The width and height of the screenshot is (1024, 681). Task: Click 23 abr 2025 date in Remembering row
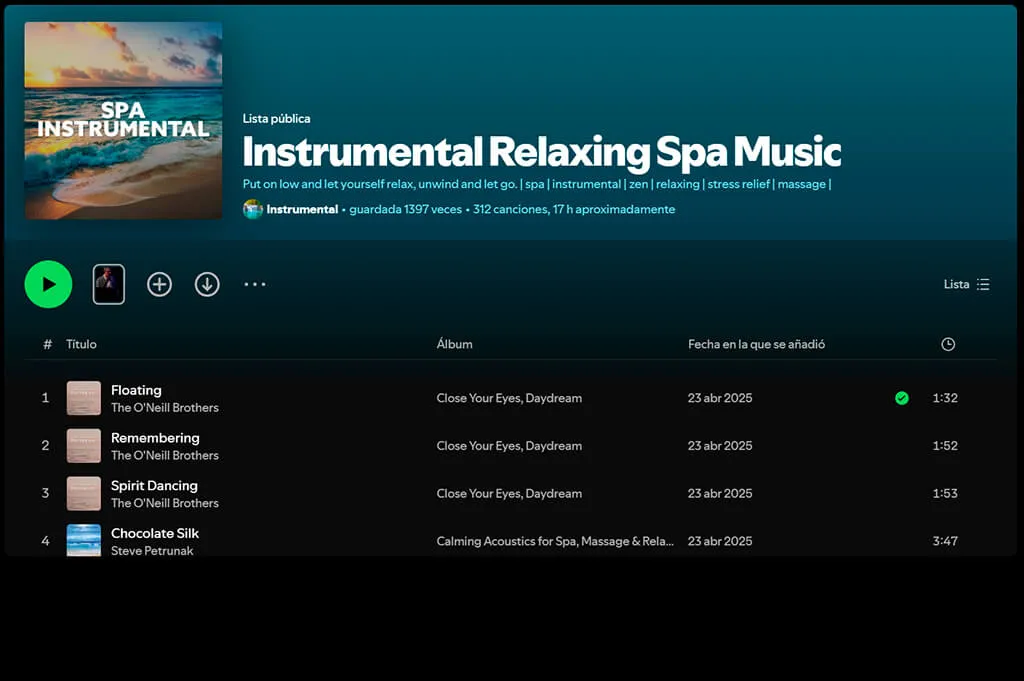coord(720,445)
